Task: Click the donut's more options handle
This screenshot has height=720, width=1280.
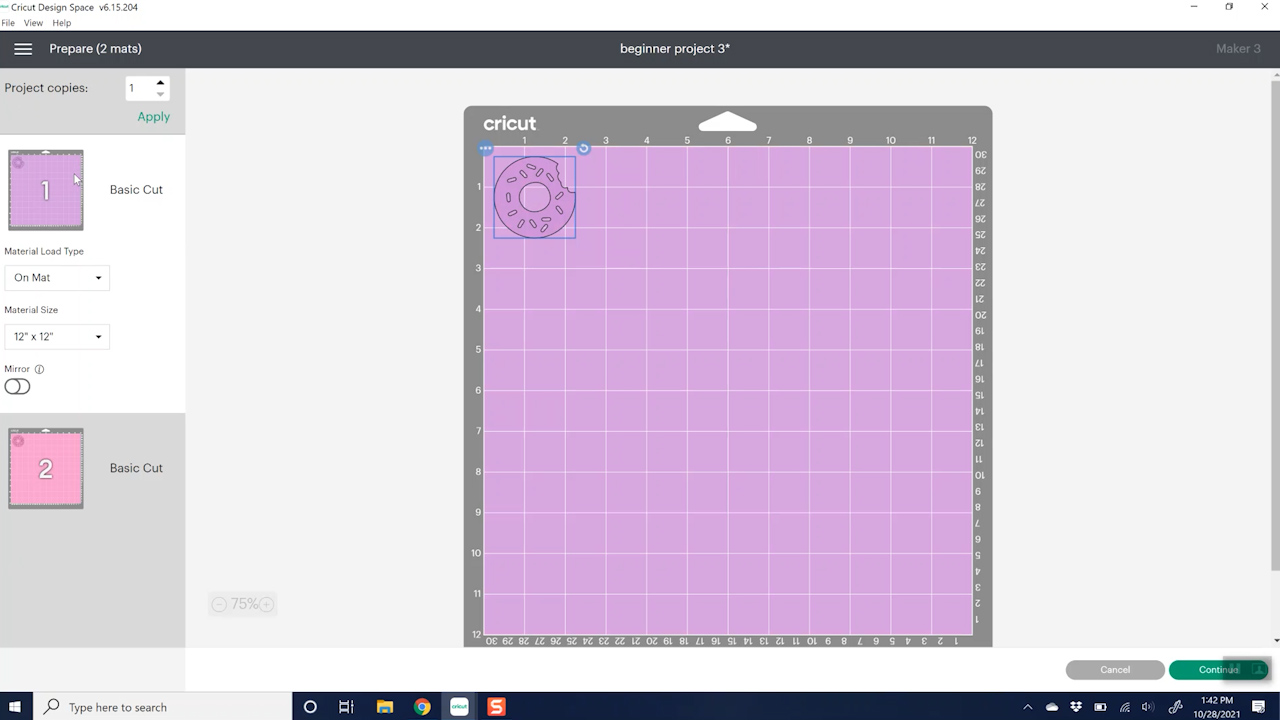Action: 485,149
